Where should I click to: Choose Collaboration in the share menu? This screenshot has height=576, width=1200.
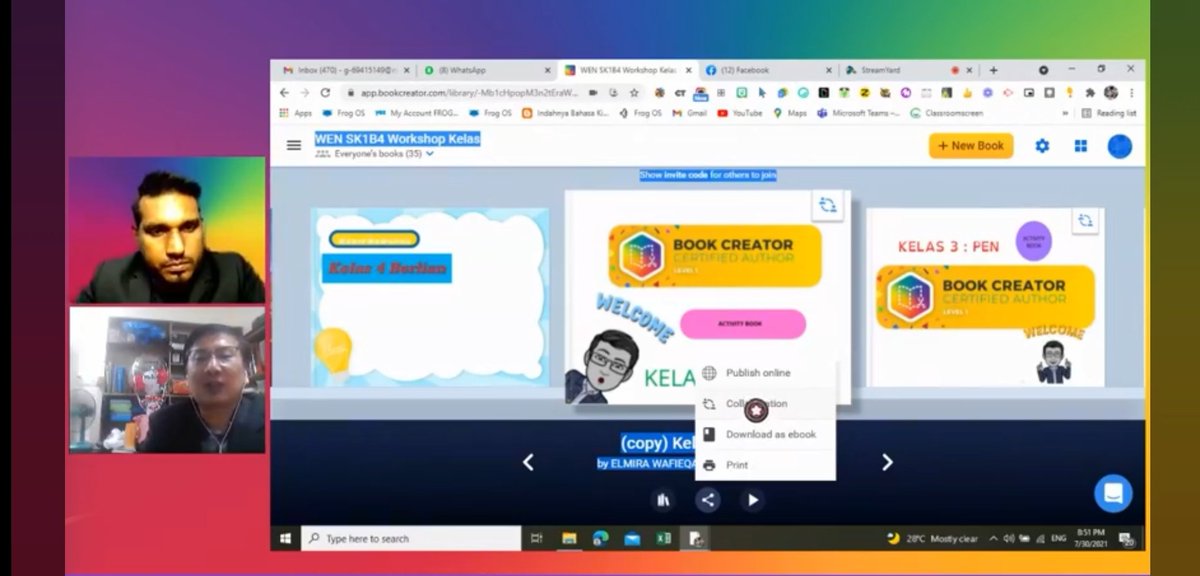click(x=757, y=404)
